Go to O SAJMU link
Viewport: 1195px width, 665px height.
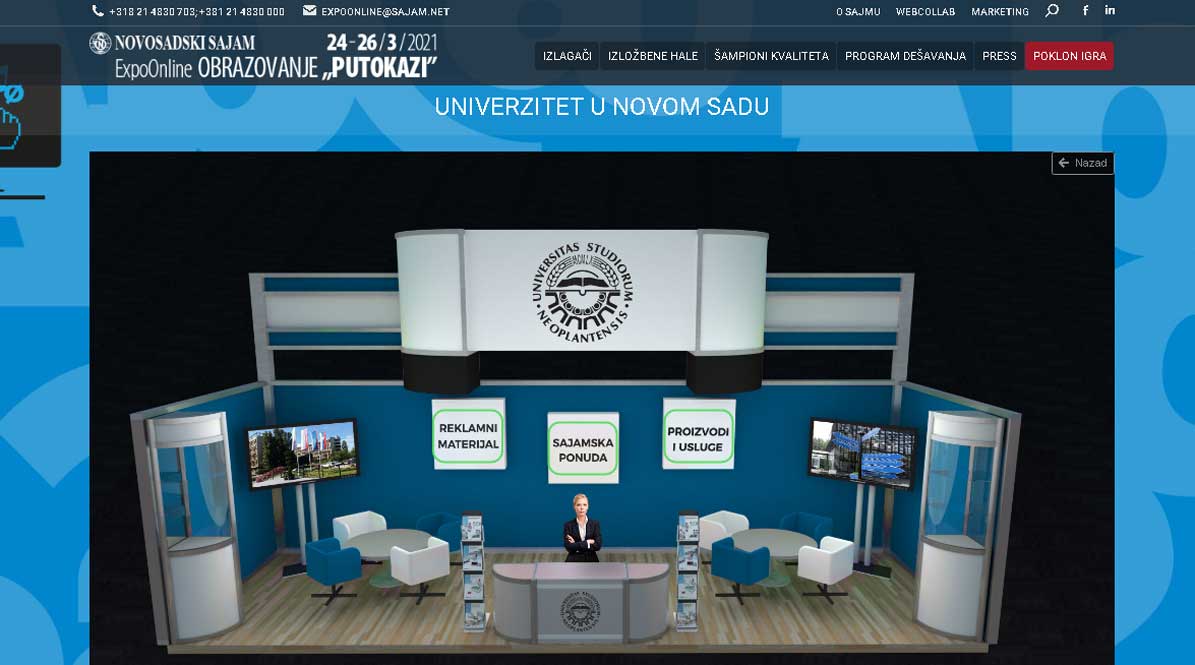pos(858,11)
